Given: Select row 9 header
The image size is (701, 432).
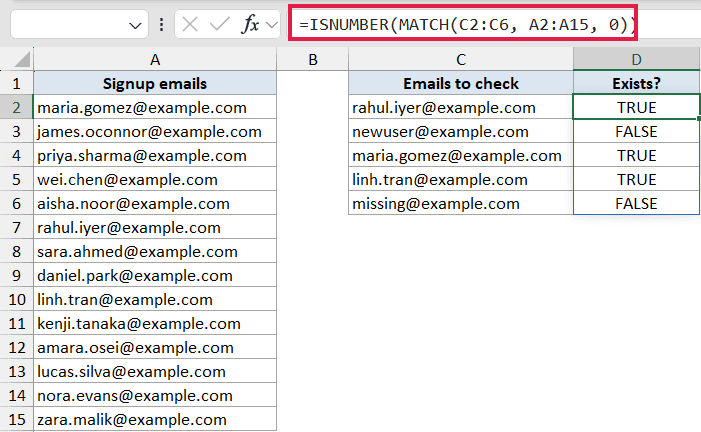Looking at the screenshot, I should [x=17, y=275].
